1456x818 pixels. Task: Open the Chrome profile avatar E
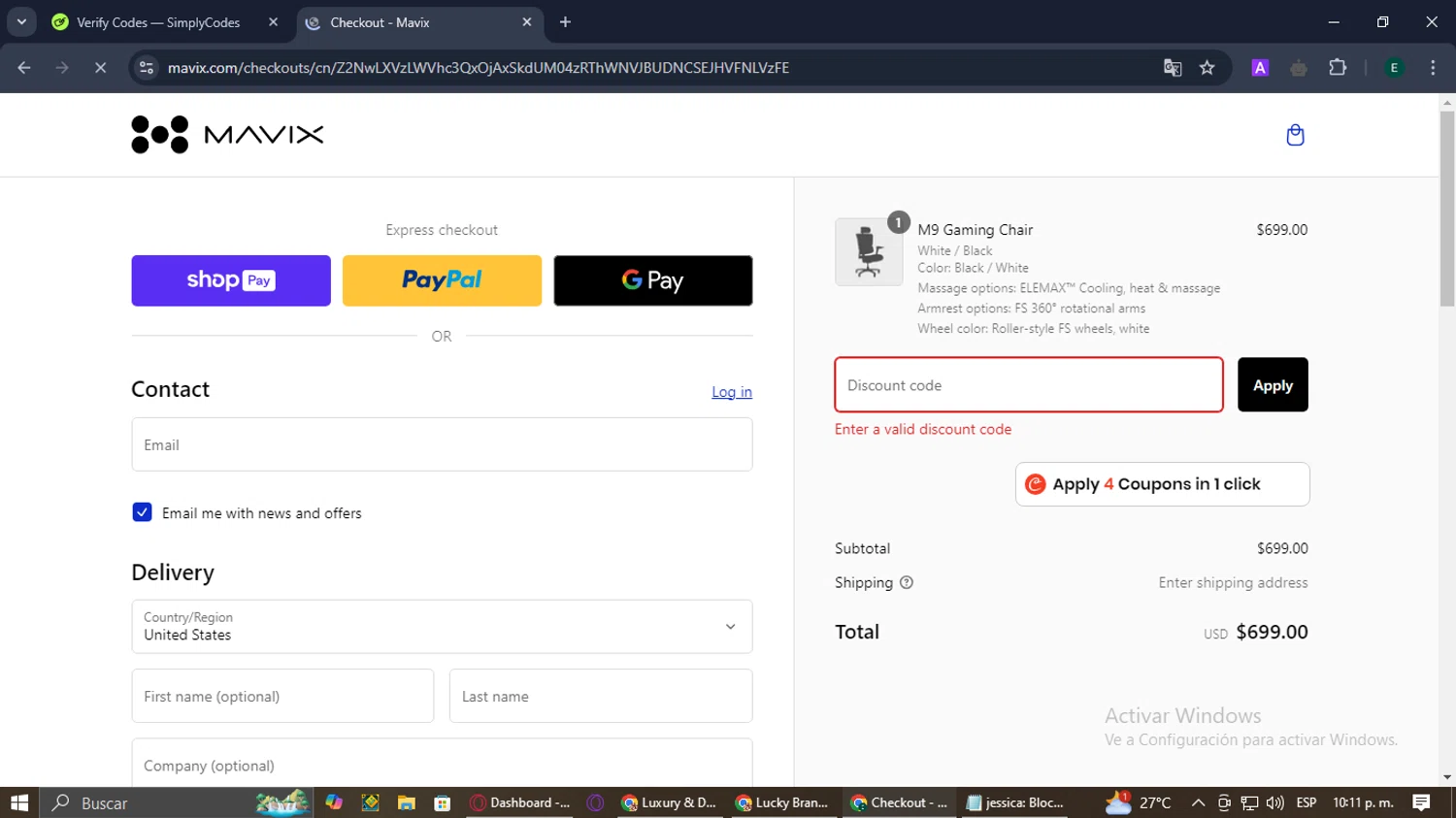[x=1394, y=68]
